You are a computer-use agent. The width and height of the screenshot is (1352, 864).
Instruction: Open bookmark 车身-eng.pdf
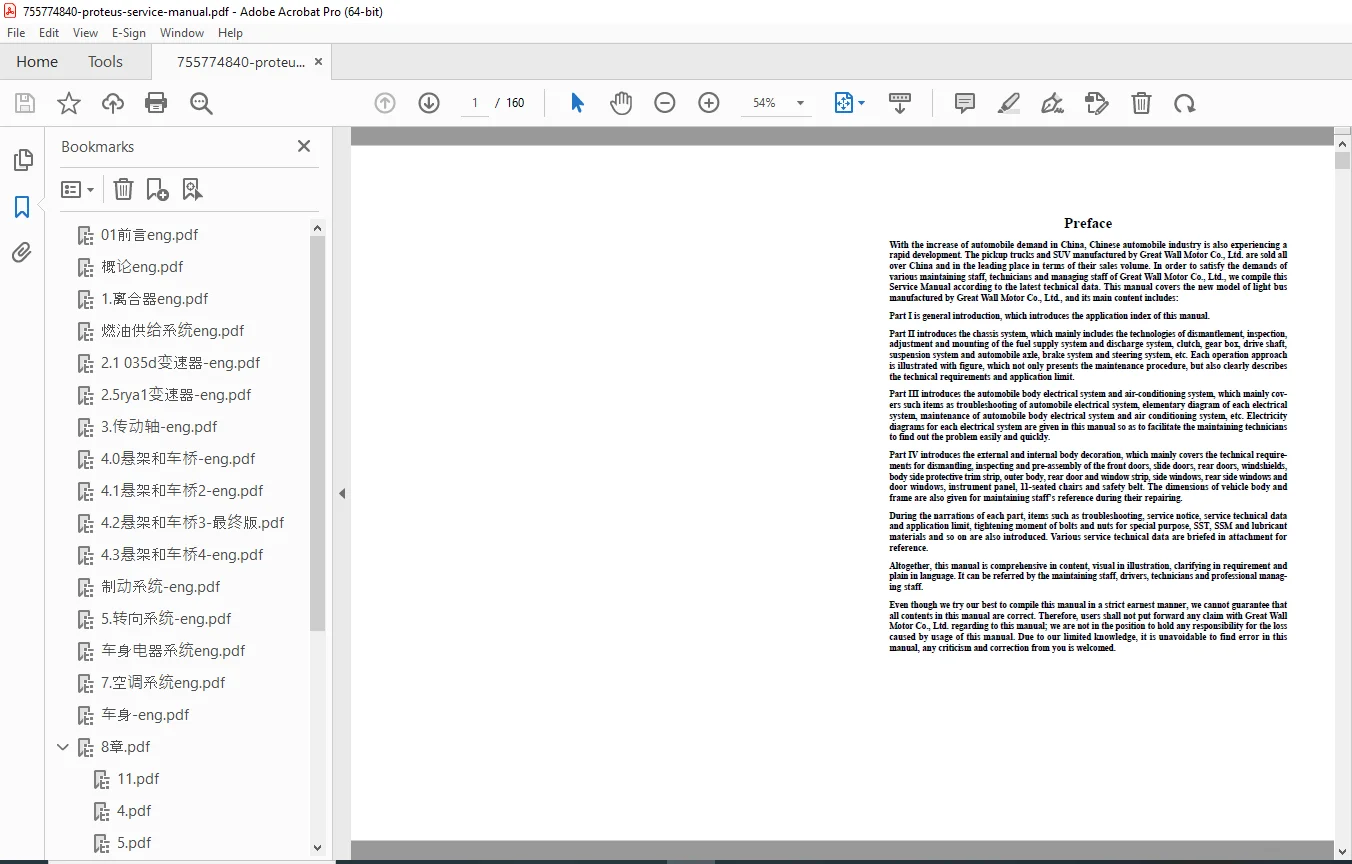(x=145, y=715)
